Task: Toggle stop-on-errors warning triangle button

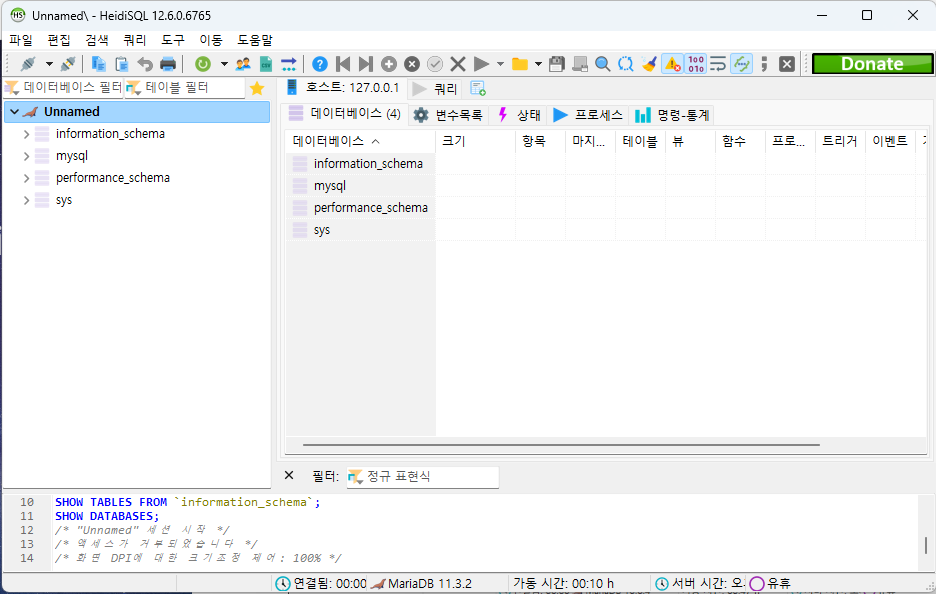Action: click(672, 64)
